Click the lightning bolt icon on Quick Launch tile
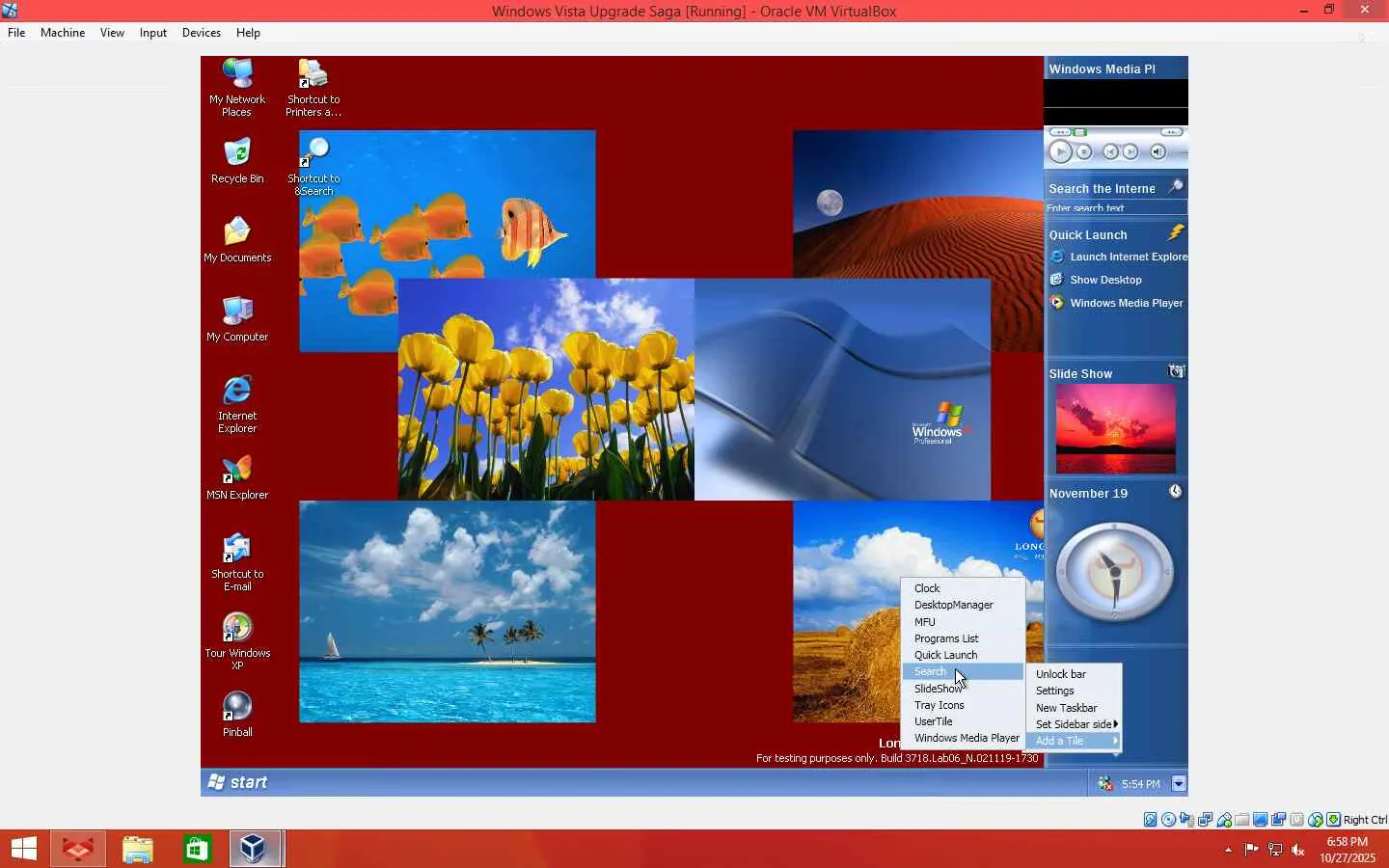The image size is (1389, 868). coord(1176,232)
